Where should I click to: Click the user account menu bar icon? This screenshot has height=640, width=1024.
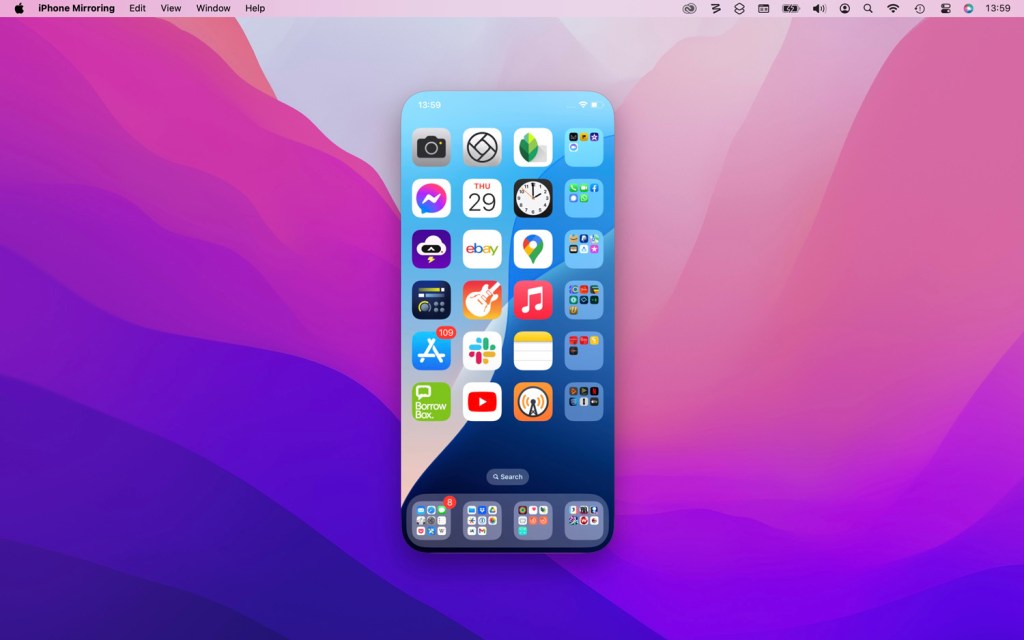pyautogui.click(x=844, y=8)
